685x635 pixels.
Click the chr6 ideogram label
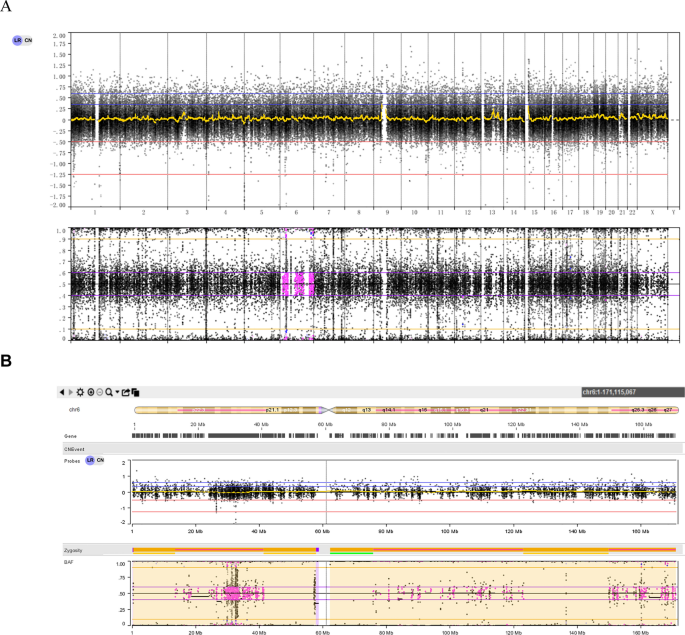[74, 410]
